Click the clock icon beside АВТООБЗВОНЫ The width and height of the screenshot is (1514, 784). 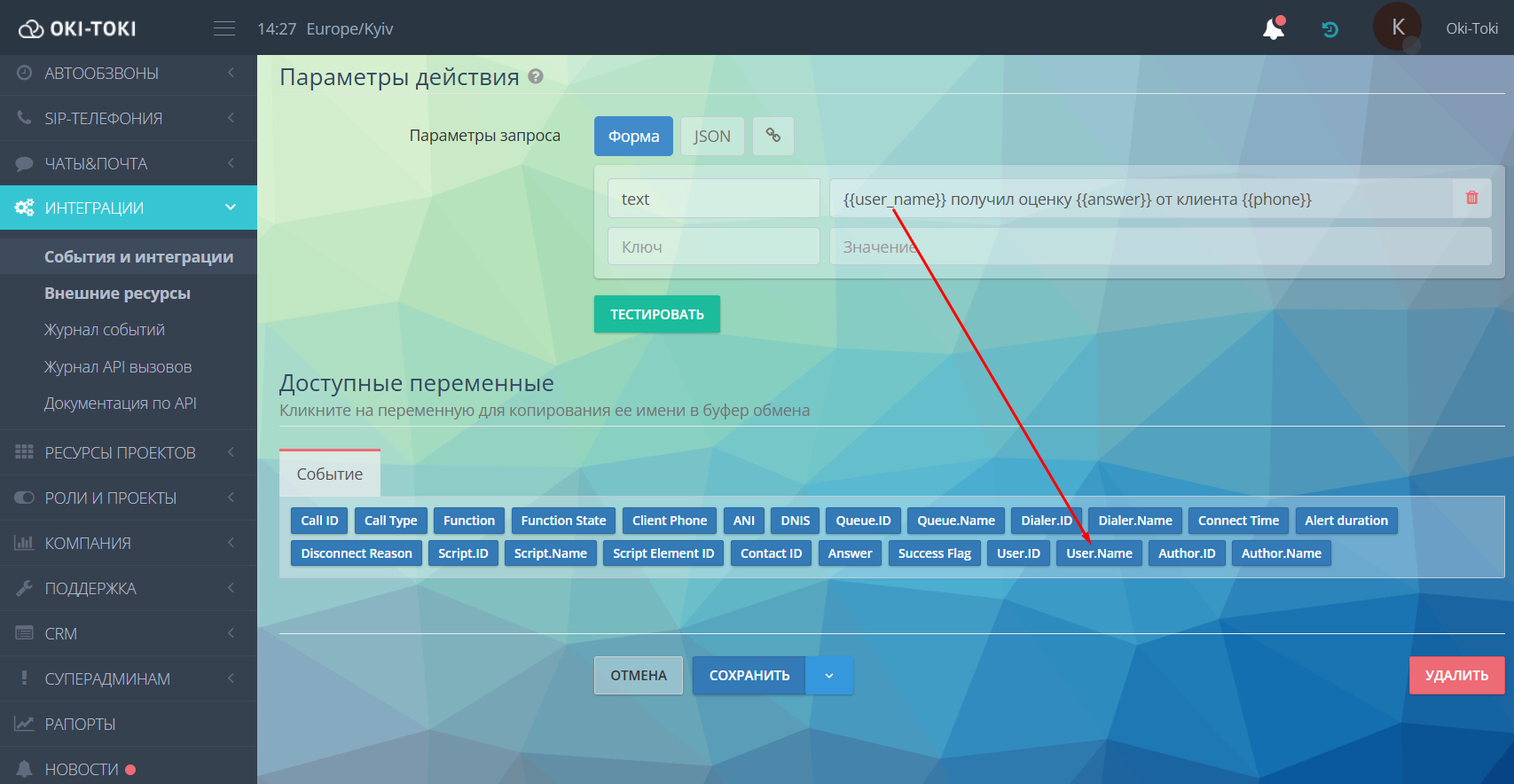24,73
